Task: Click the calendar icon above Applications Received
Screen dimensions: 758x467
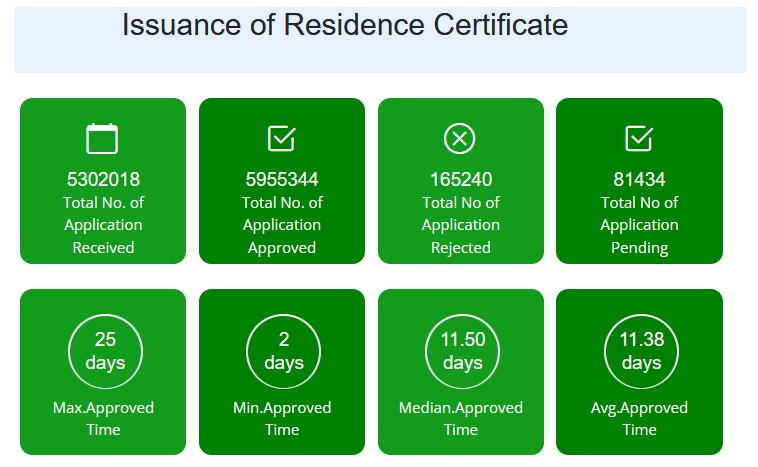Action: pyautogui.click(x=102, y=138)
